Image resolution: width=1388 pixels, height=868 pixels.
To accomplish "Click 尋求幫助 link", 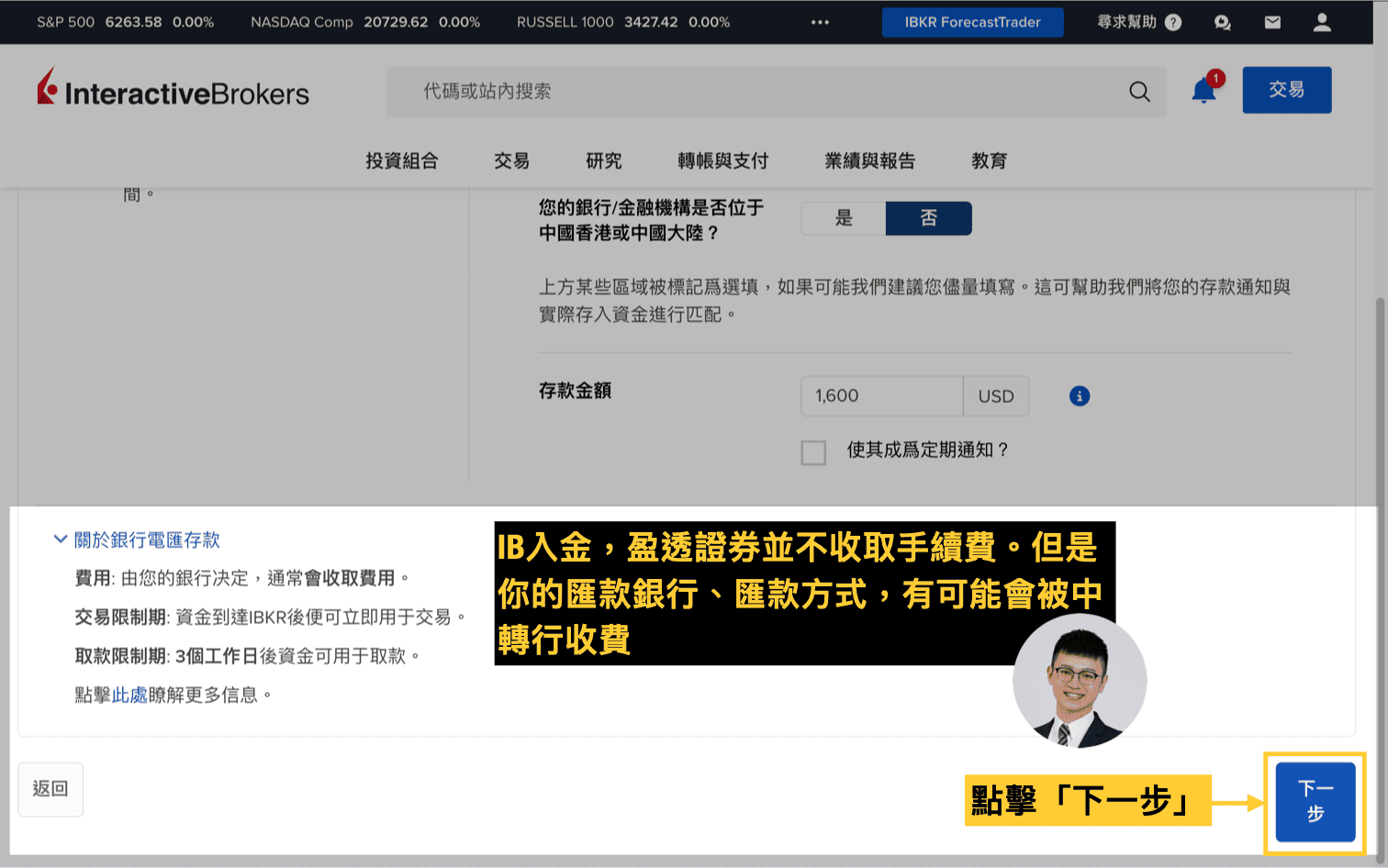I will (1127, 22).
